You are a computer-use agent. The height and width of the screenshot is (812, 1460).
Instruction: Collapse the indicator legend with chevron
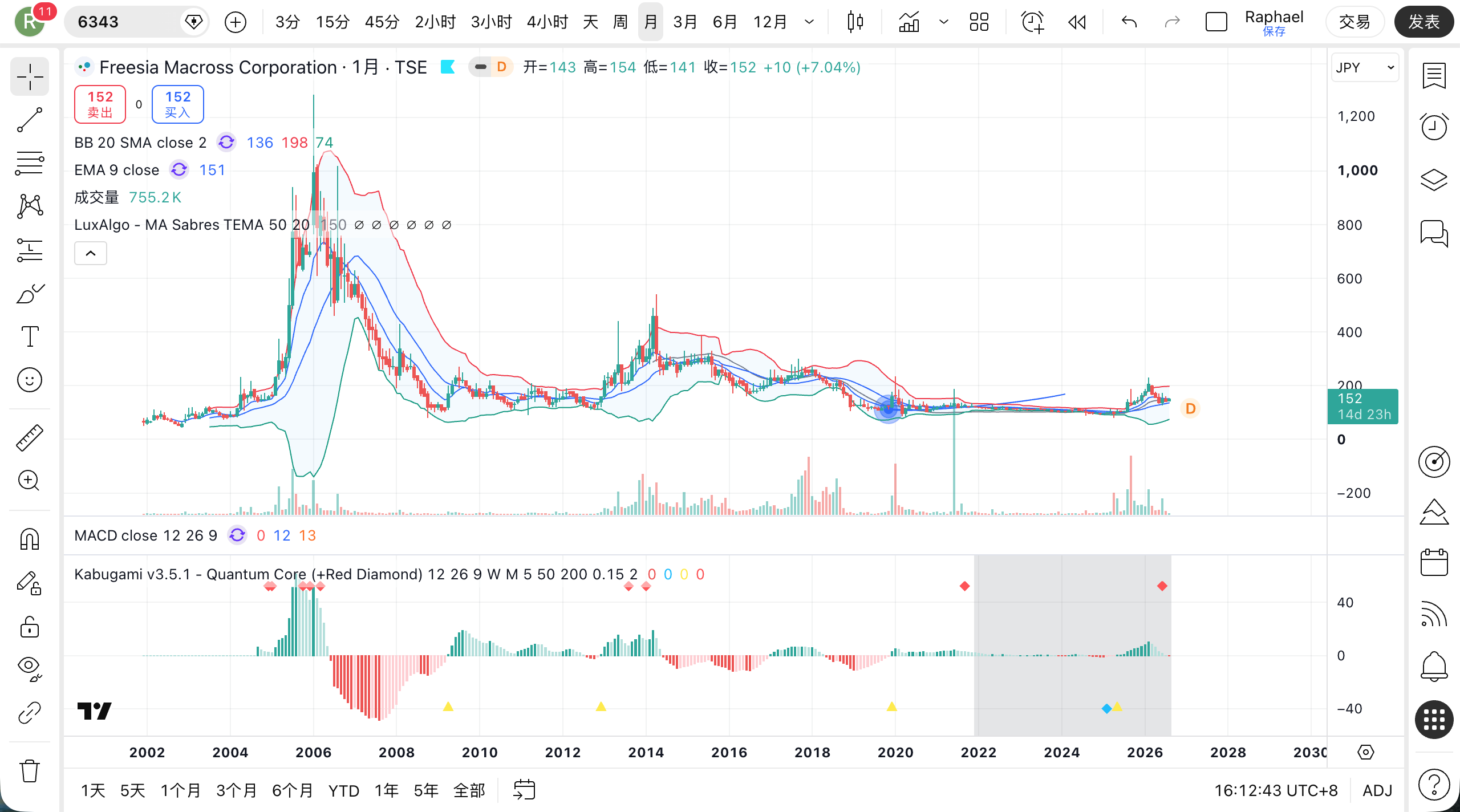point(91,253)
